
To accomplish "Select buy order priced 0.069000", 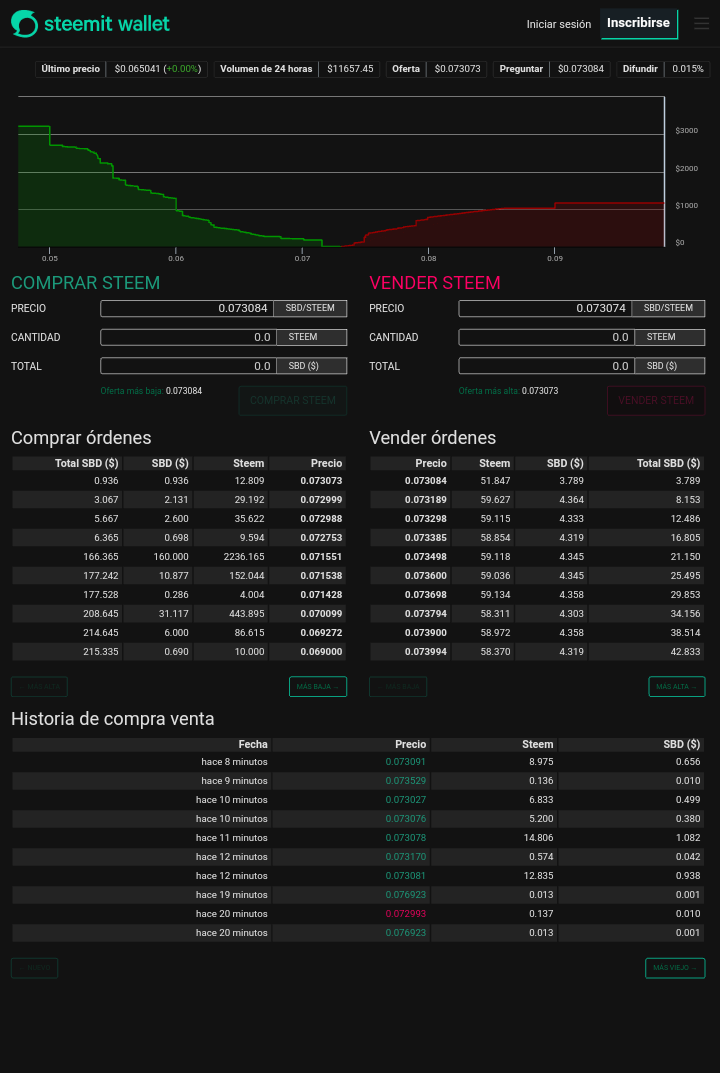I will pos(179,651).
